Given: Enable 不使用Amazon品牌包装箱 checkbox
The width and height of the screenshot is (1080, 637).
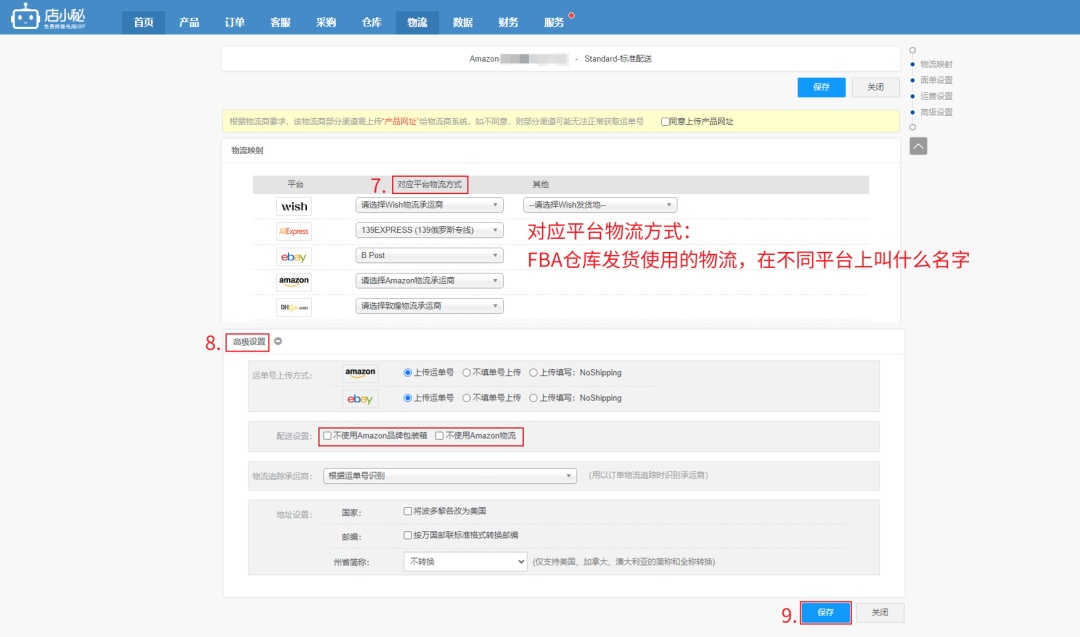Looking at the screenshot, I should (327, 436).
